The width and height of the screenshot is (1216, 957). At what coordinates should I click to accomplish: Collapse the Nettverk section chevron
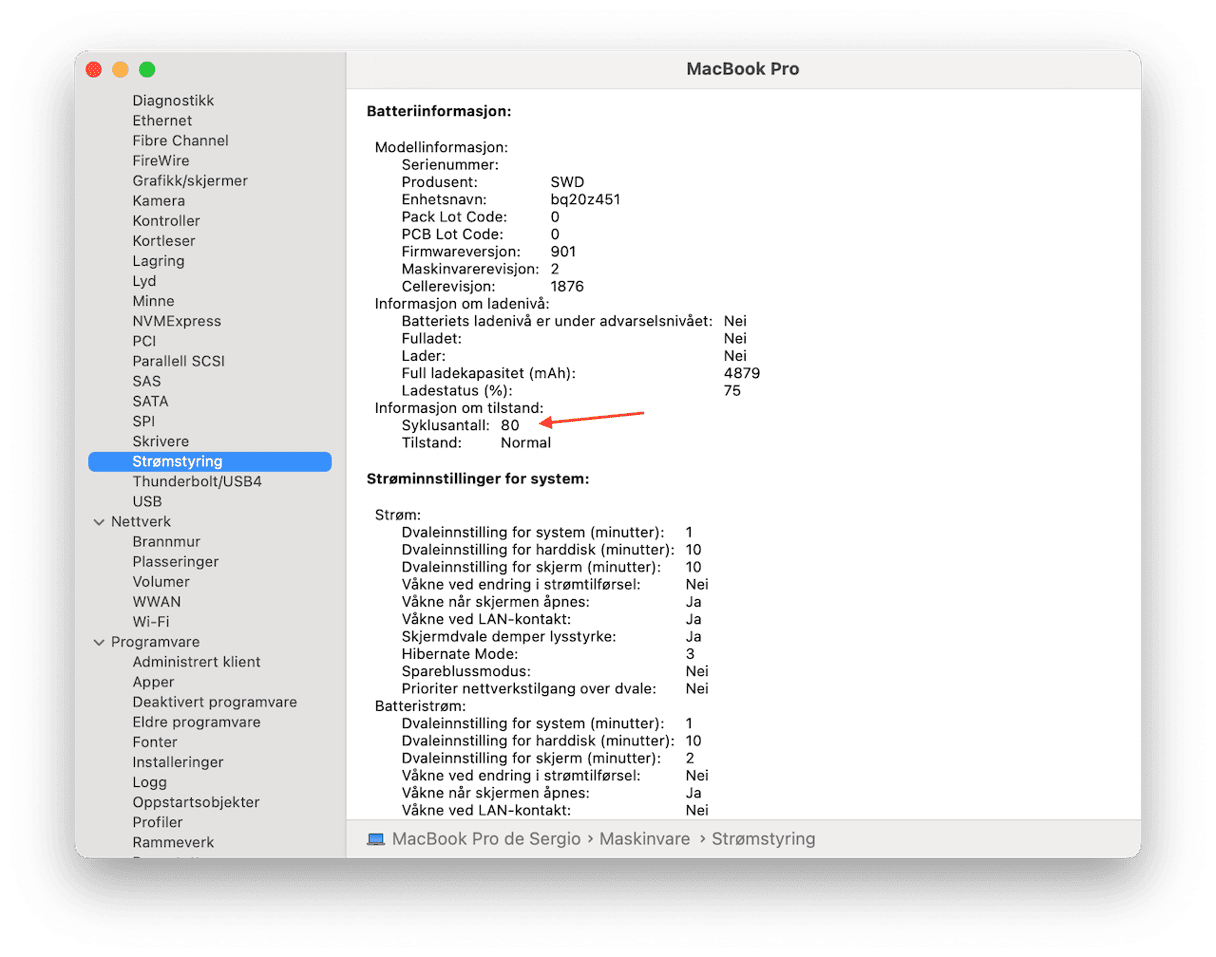click(x=98, y=522)
